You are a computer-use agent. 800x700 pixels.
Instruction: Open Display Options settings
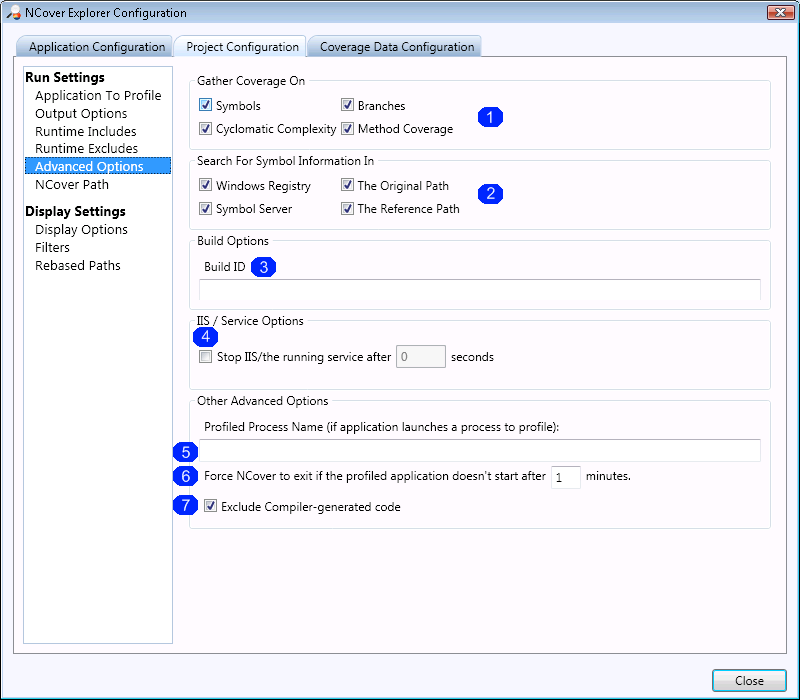click(x=81, y=230)
